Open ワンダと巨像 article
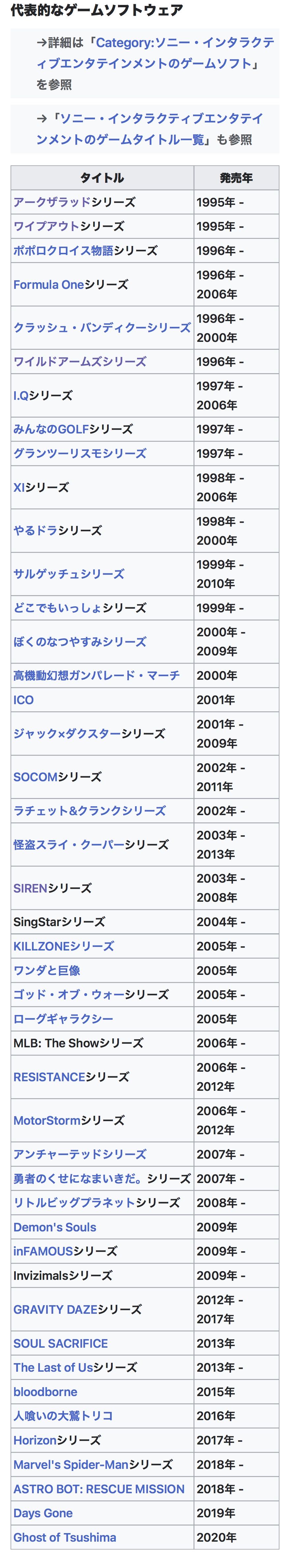 click(x=47, y=970)
